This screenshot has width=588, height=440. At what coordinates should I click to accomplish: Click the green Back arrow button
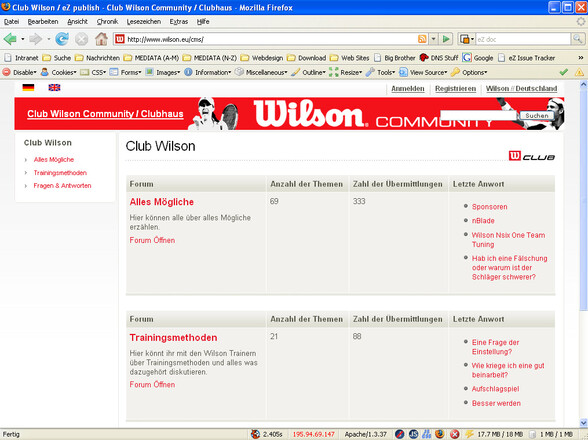(x=10, y=39)
